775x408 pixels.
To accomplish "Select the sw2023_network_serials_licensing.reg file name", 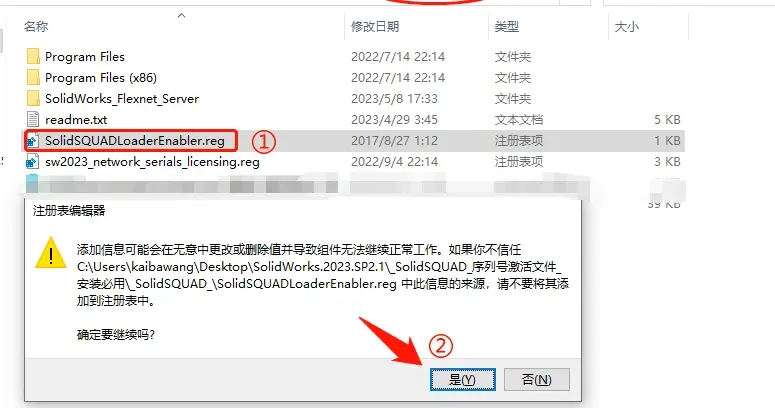I will coord(152,162).
